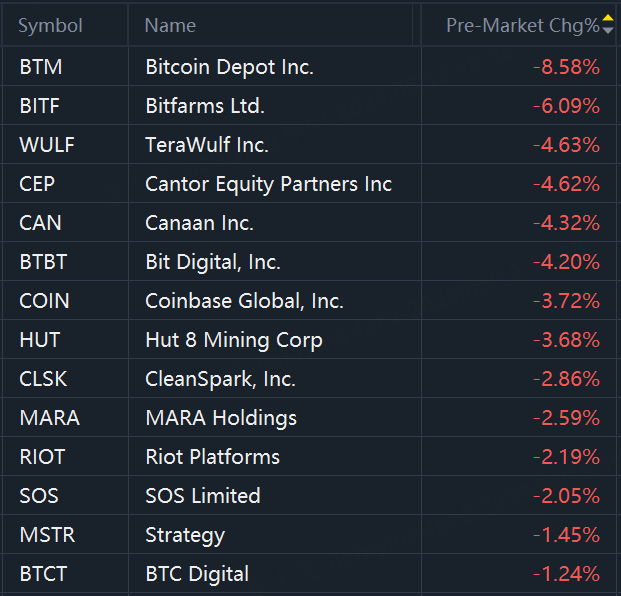Click Cantor Equity Partners Inc name
621x596 pixels.
click(x=268, y=184)
